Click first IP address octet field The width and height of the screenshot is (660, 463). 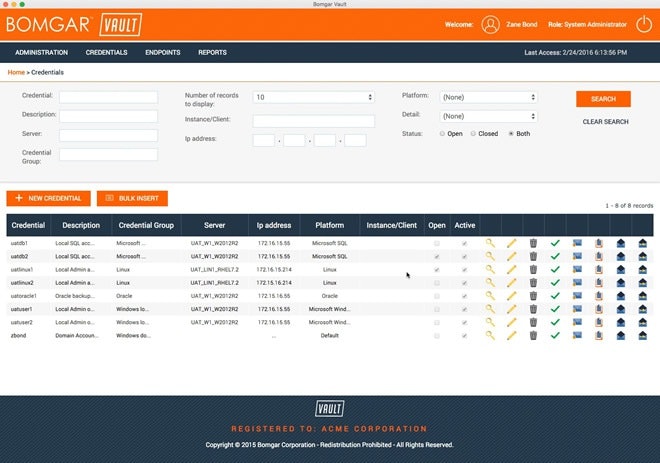point(263,141)
